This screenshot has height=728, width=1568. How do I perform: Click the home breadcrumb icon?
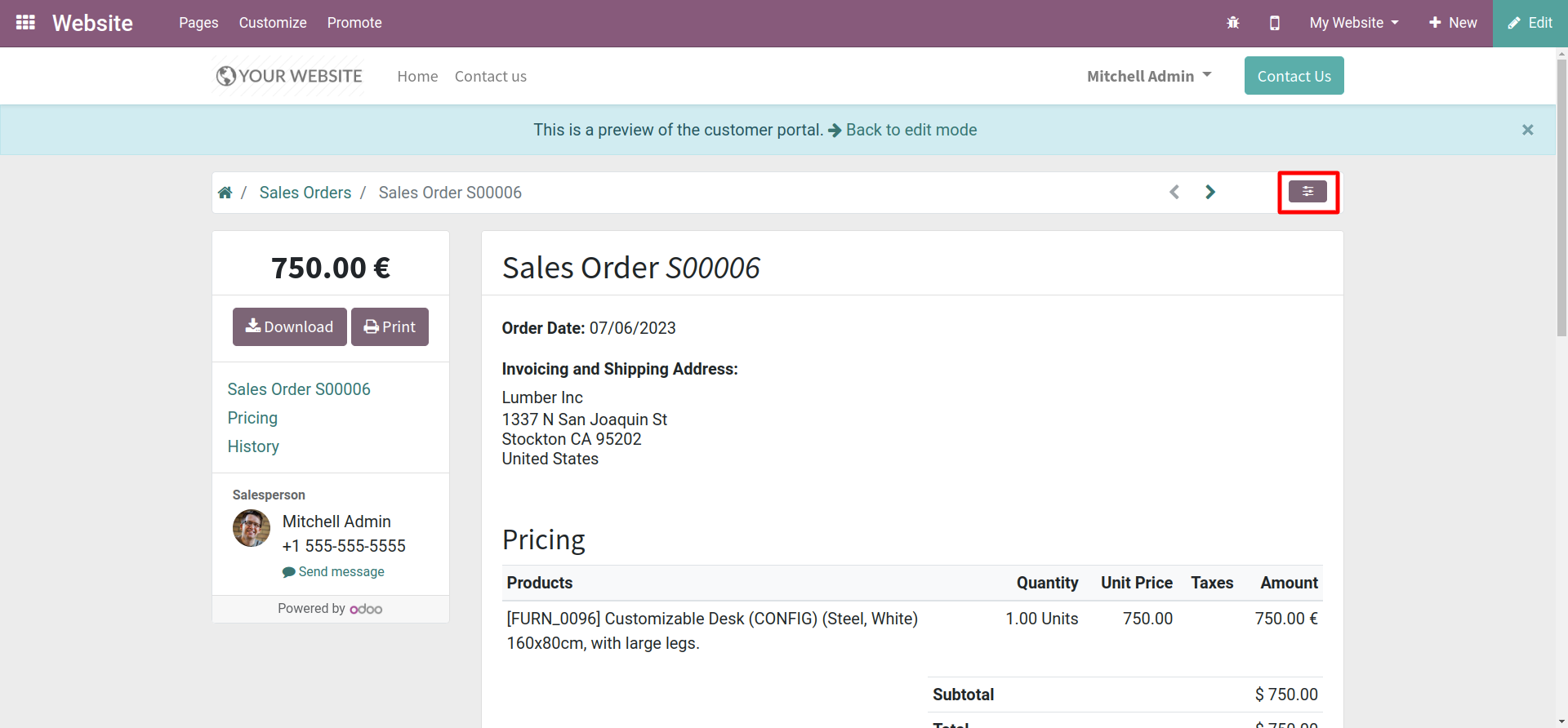coord(225,193)
